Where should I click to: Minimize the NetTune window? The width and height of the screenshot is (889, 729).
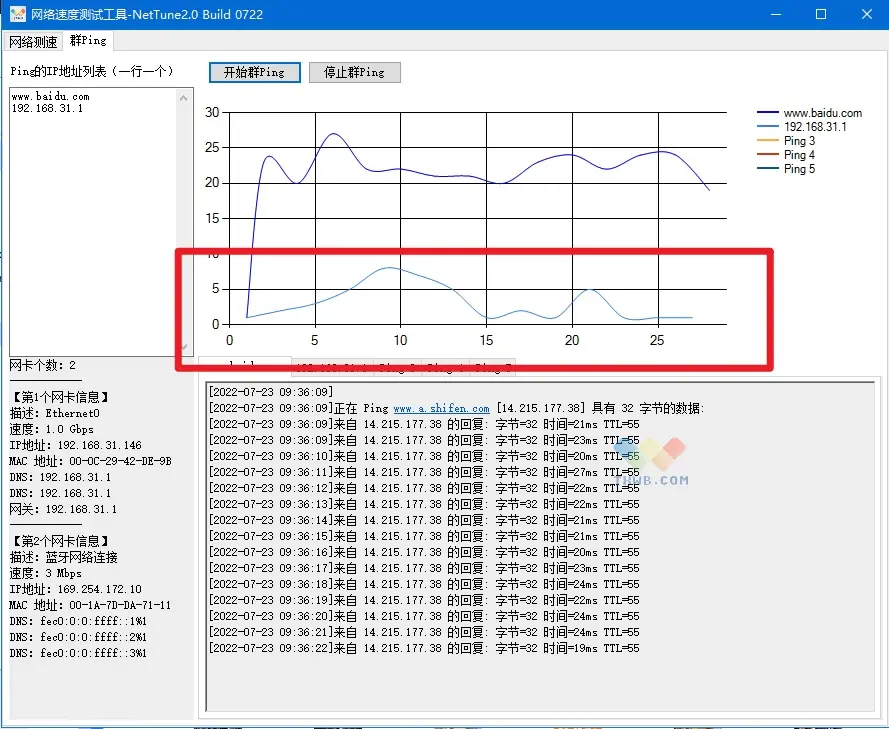tap(776, 14)
